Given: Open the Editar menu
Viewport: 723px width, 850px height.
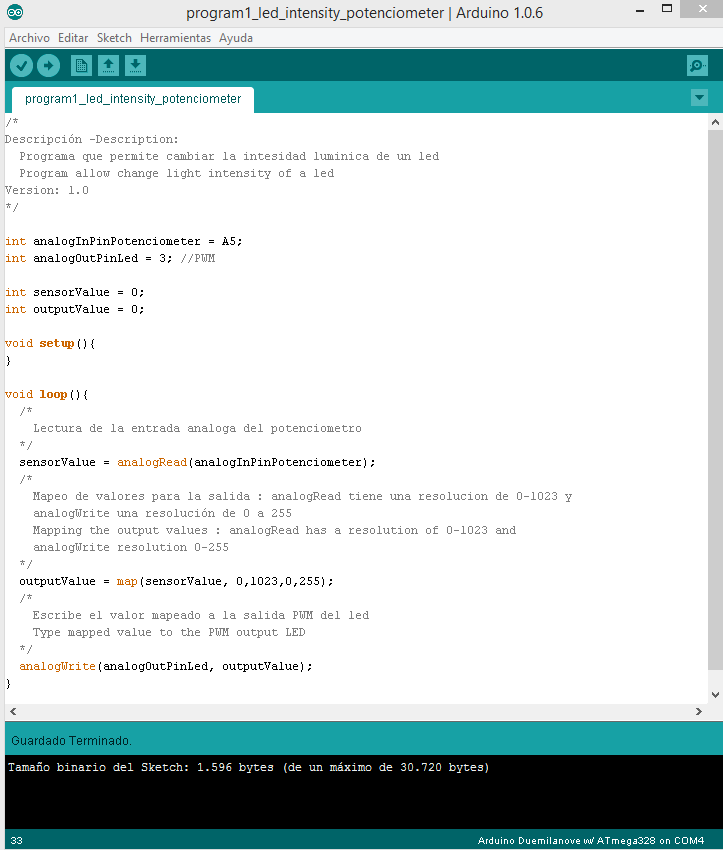Looking at the screenshot, I should [73, 38].
